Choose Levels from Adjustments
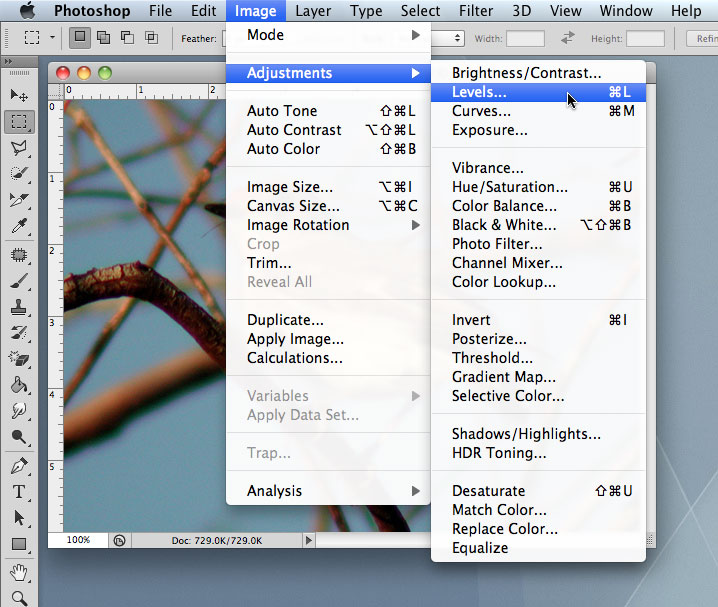 (x=538, y=92)
